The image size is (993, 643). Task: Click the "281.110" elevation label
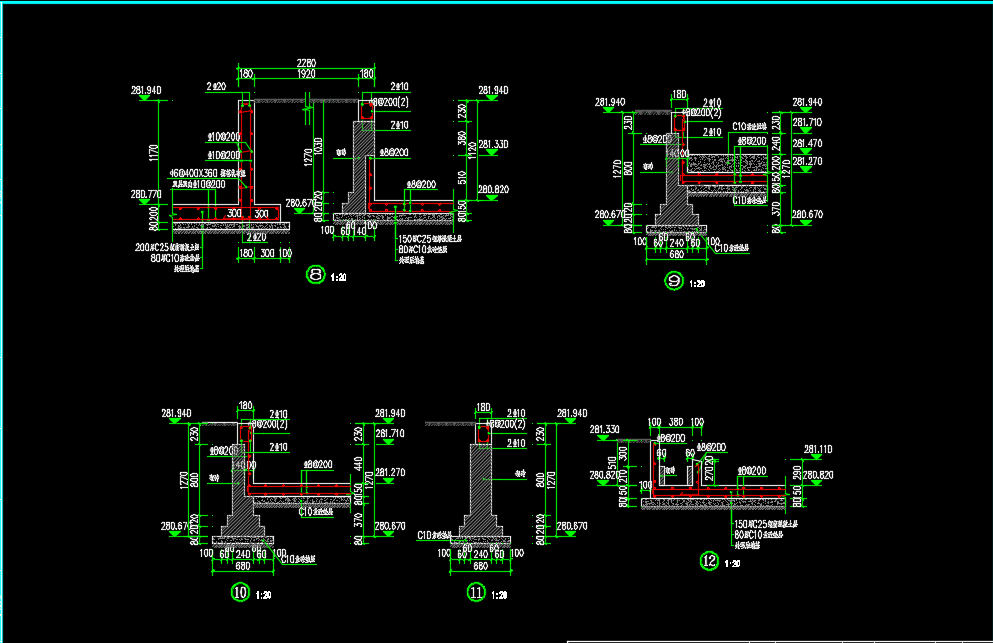pos(818,449)
